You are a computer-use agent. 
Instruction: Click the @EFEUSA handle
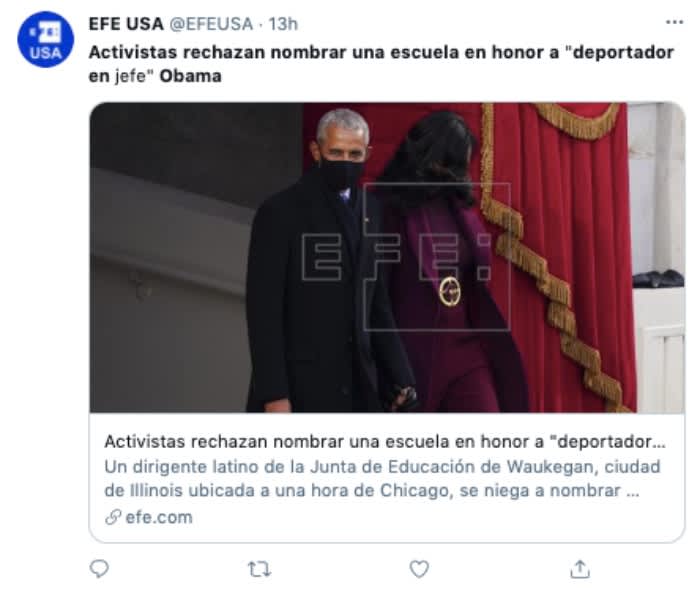211,24
